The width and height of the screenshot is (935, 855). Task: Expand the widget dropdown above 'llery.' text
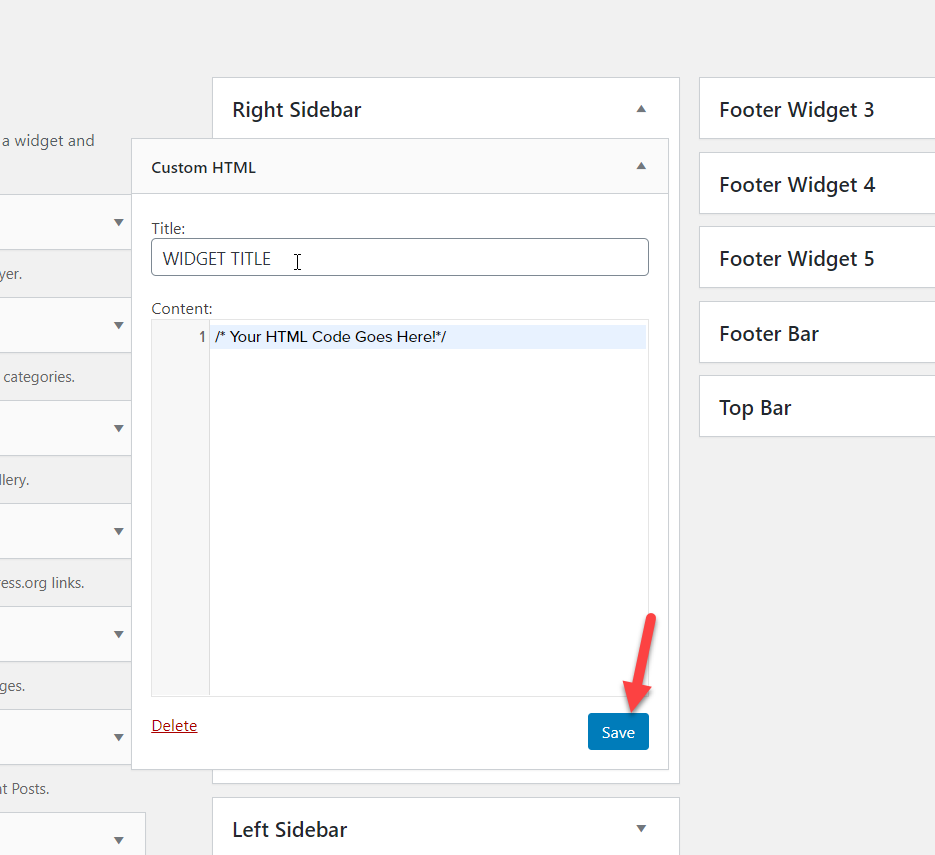(x=119, y=429)
